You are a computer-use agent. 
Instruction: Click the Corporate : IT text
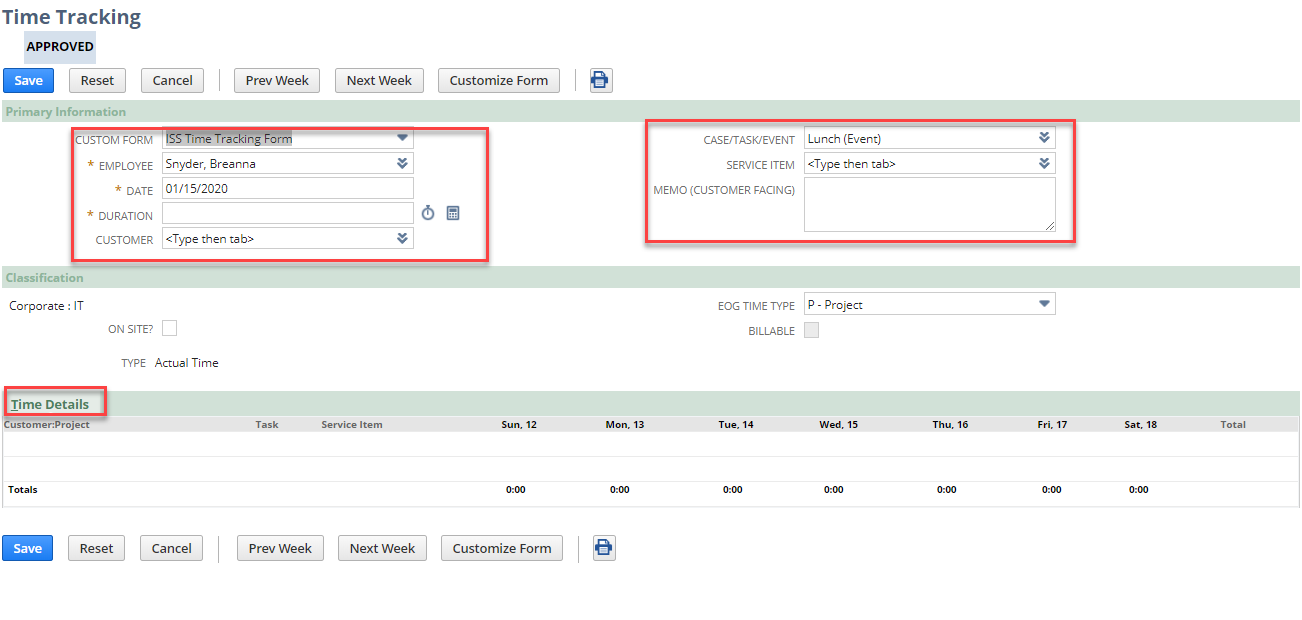point(46,306)
